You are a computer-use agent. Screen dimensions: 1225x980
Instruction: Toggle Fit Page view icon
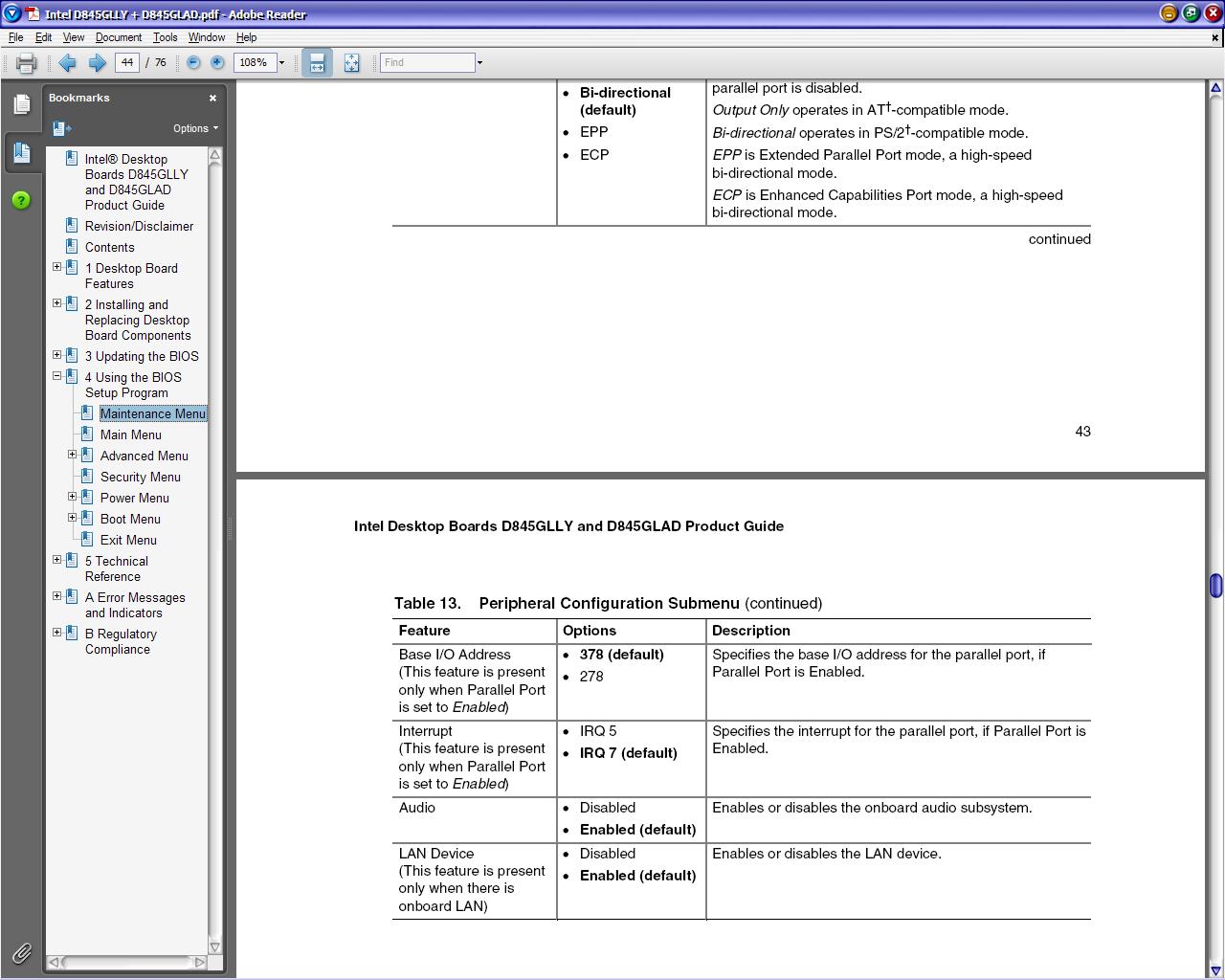tap(351, 63)
